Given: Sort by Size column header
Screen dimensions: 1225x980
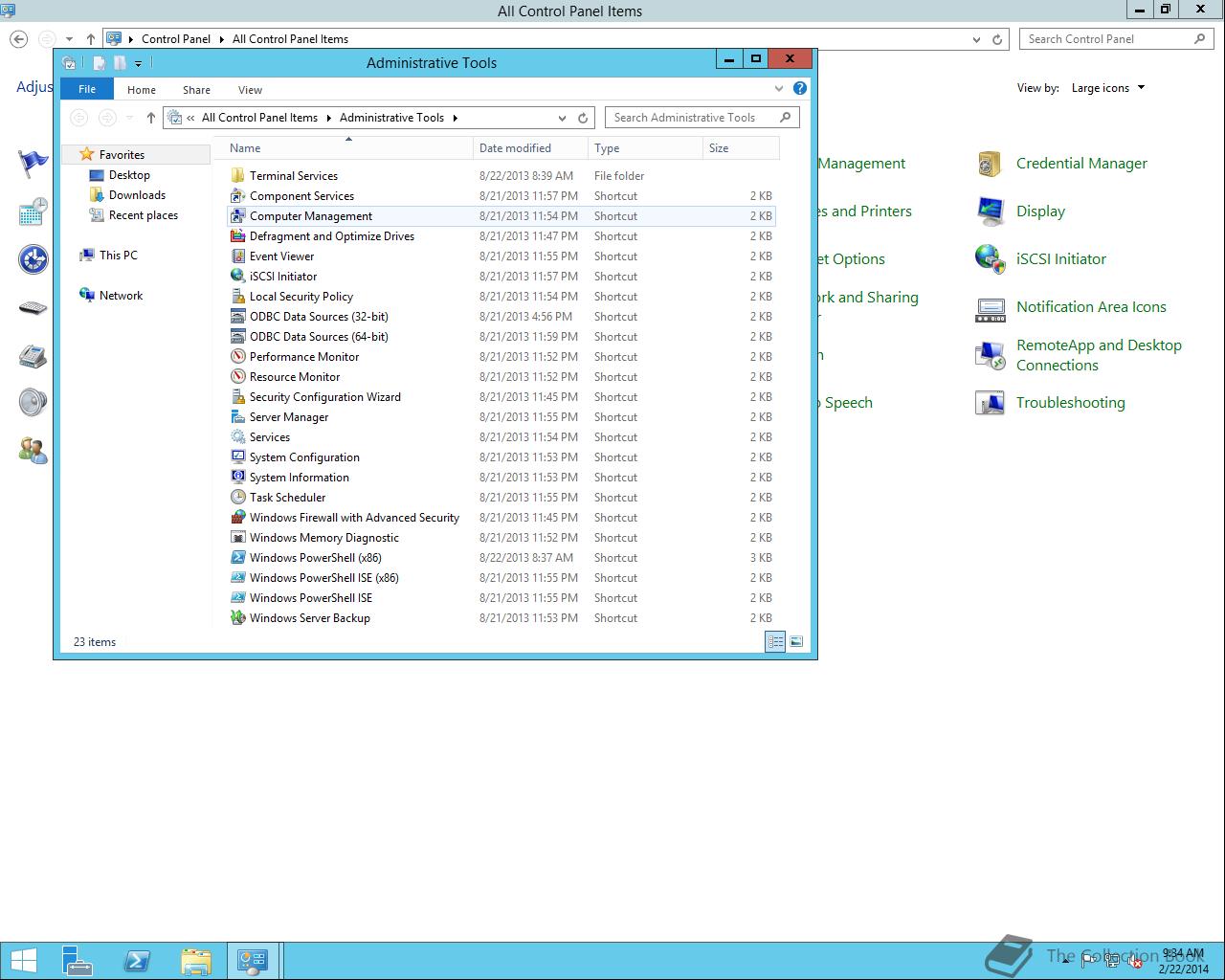Looking at the screenshot, I should pos(741,148).
